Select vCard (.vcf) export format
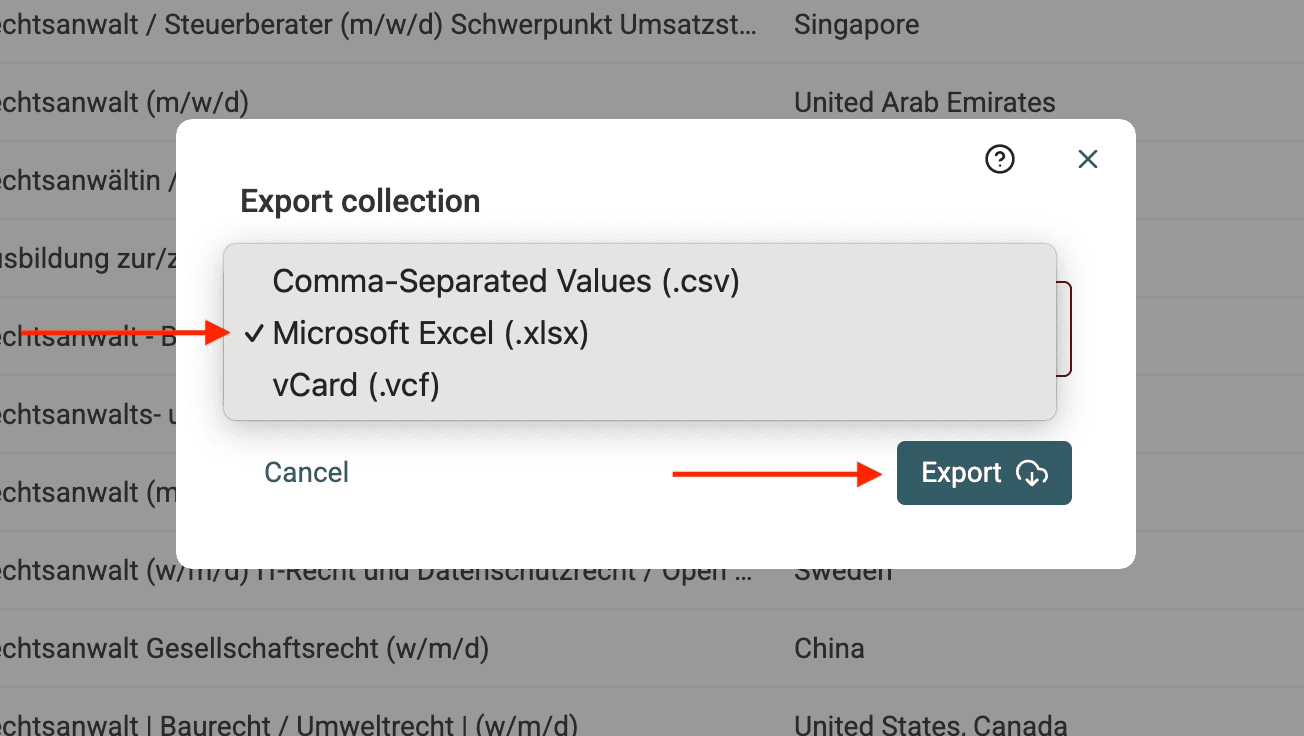 click(x=355, y=385)
